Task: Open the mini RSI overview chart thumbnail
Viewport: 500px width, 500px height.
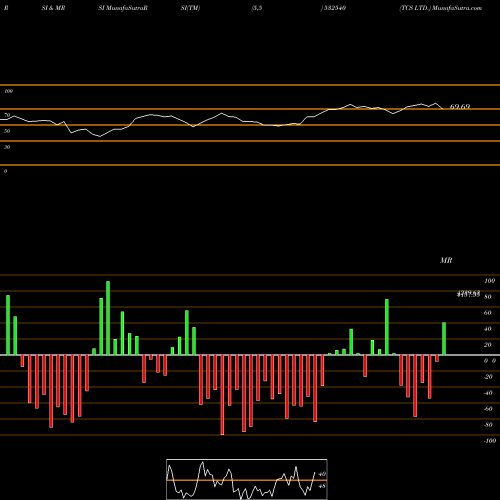Action: coord(247,479)
